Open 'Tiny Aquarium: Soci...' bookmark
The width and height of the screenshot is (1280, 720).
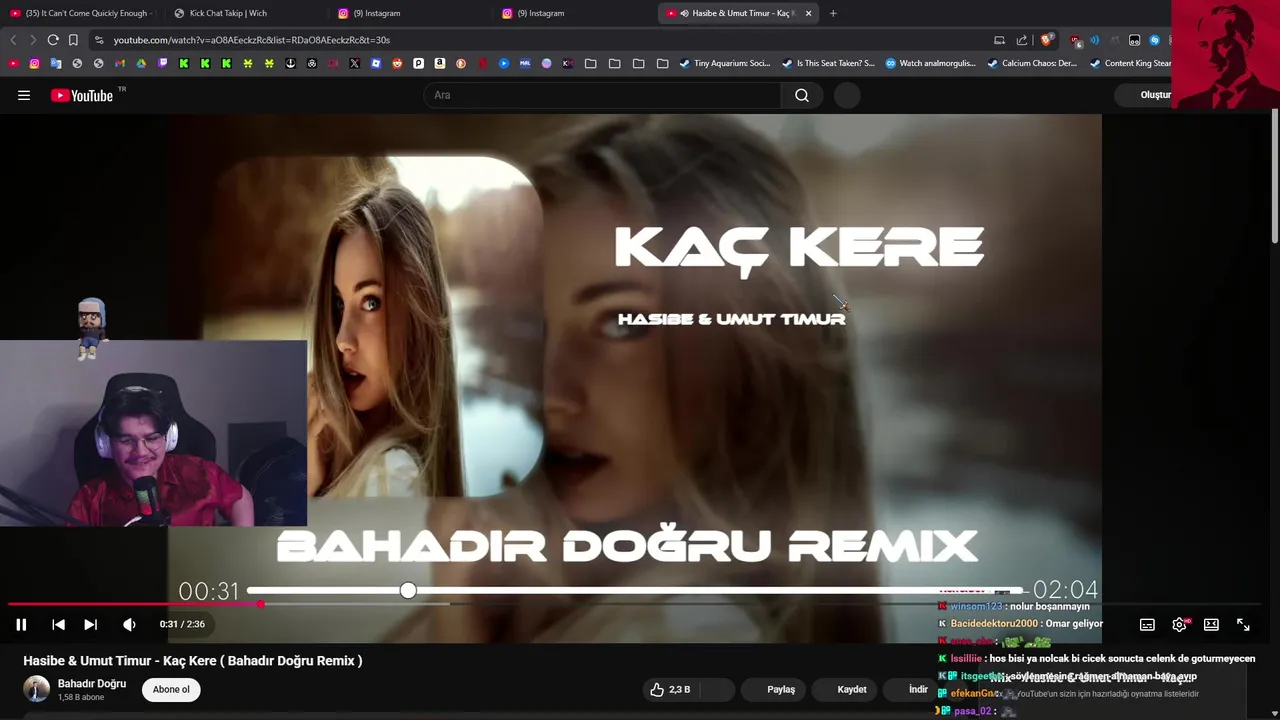tap(725, 63)
